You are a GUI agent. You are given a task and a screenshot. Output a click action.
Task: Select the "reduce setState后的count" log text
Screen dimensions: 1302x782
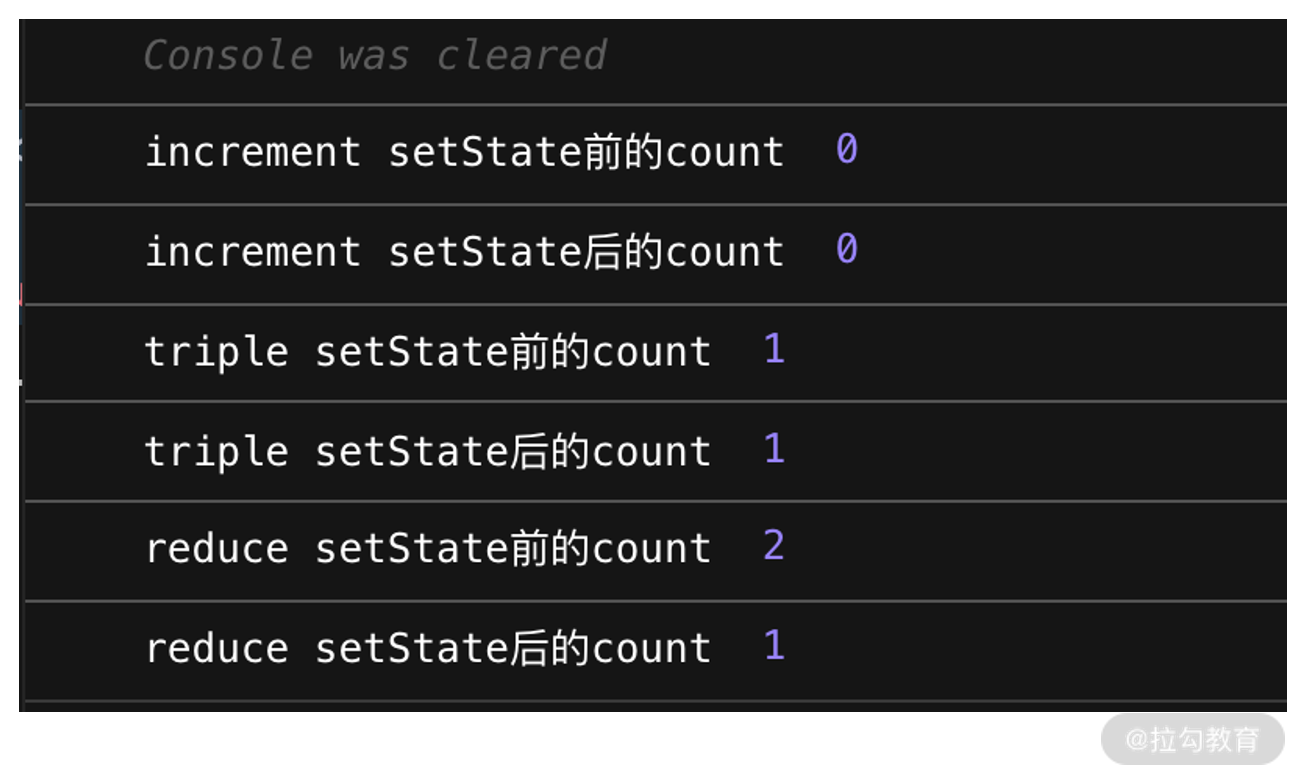pos(427,648)
